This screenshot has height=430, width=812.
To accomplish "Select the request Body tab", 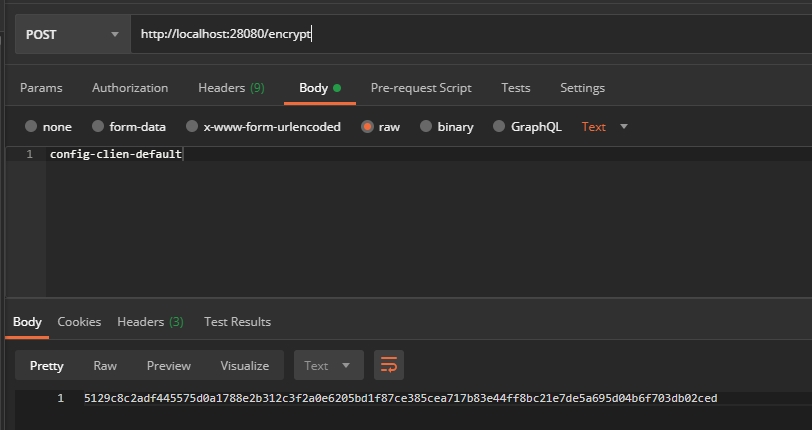I will 320,88.
